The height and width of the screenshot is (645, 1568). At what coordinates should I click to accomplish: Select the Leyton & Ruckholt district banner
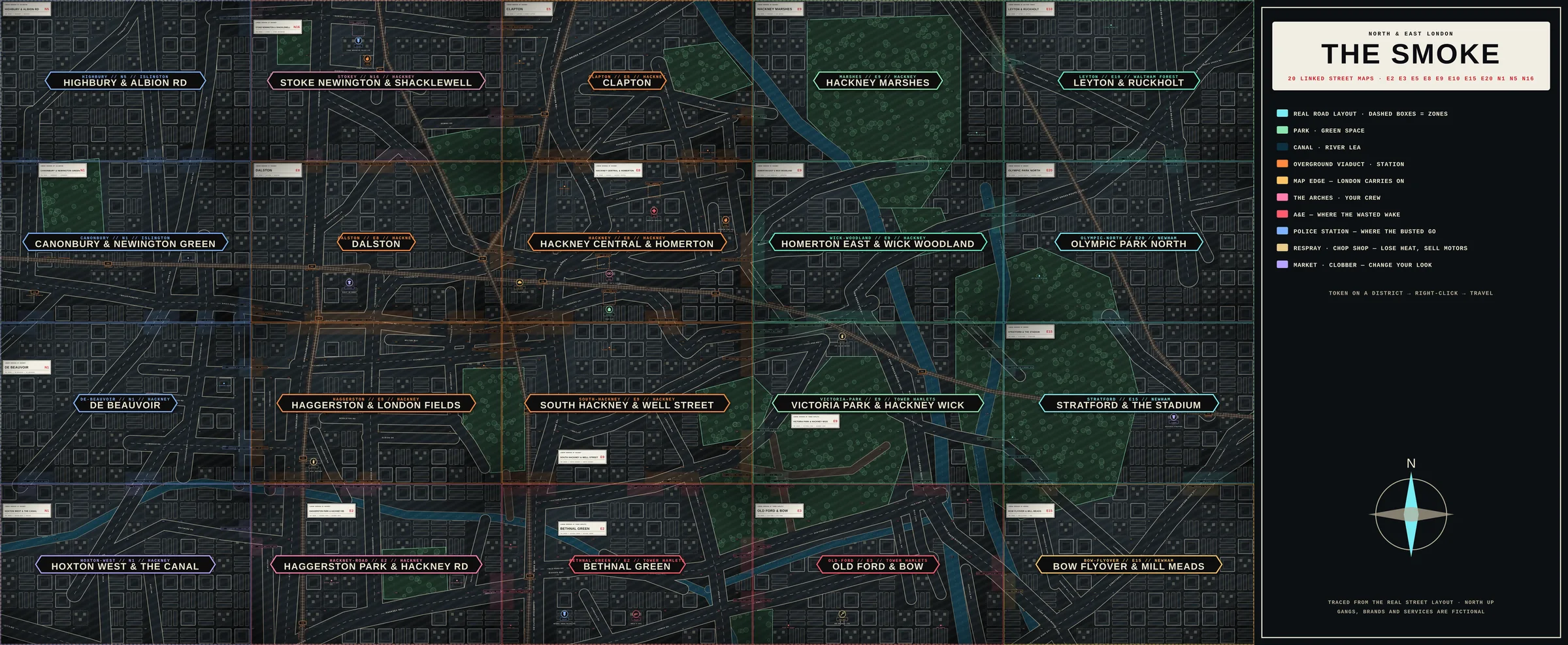point(1128,81)
